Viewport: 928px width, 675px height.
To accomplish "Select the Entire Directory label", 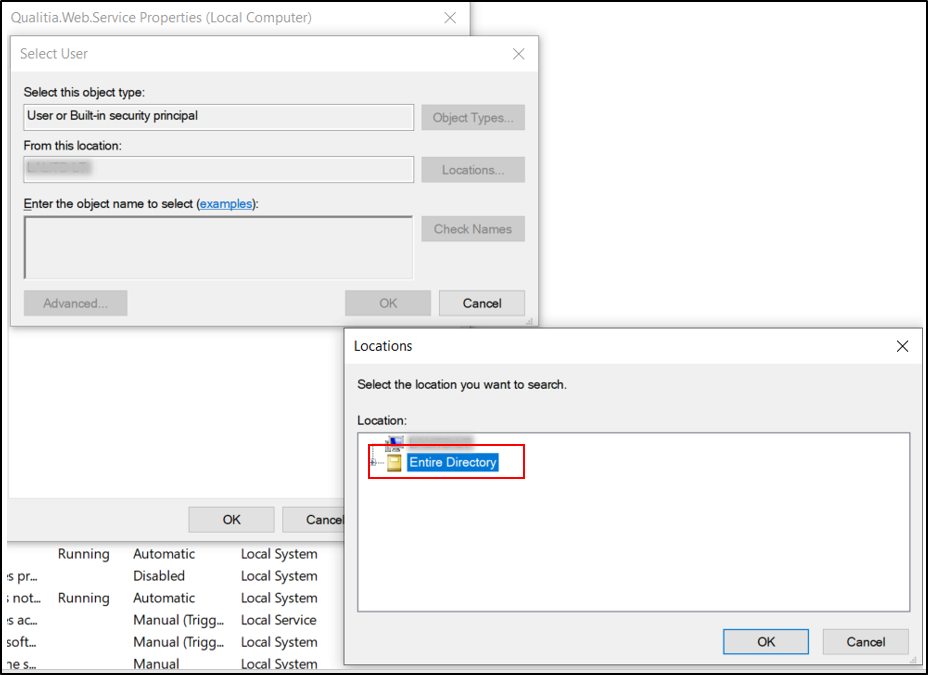I will tap(452, 462).
